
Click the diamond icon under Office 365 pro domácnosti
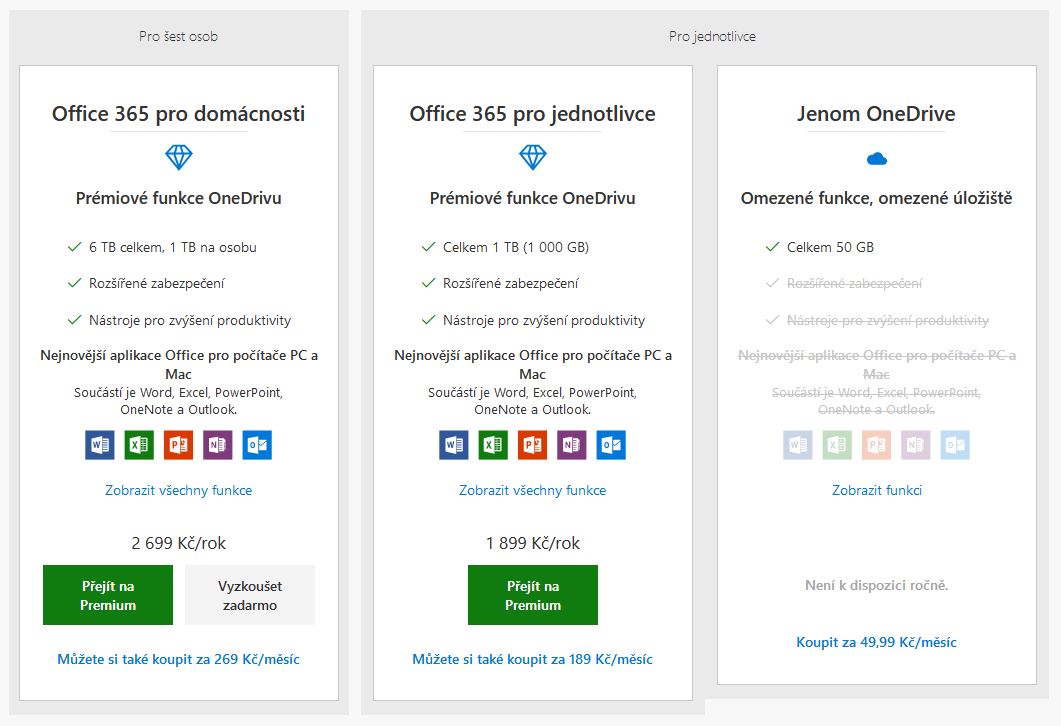[179, 157]
